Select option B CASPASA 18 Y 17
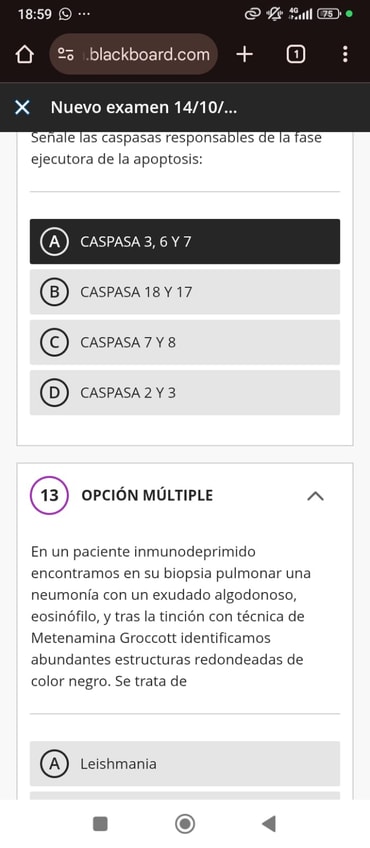 pos(185,292)
